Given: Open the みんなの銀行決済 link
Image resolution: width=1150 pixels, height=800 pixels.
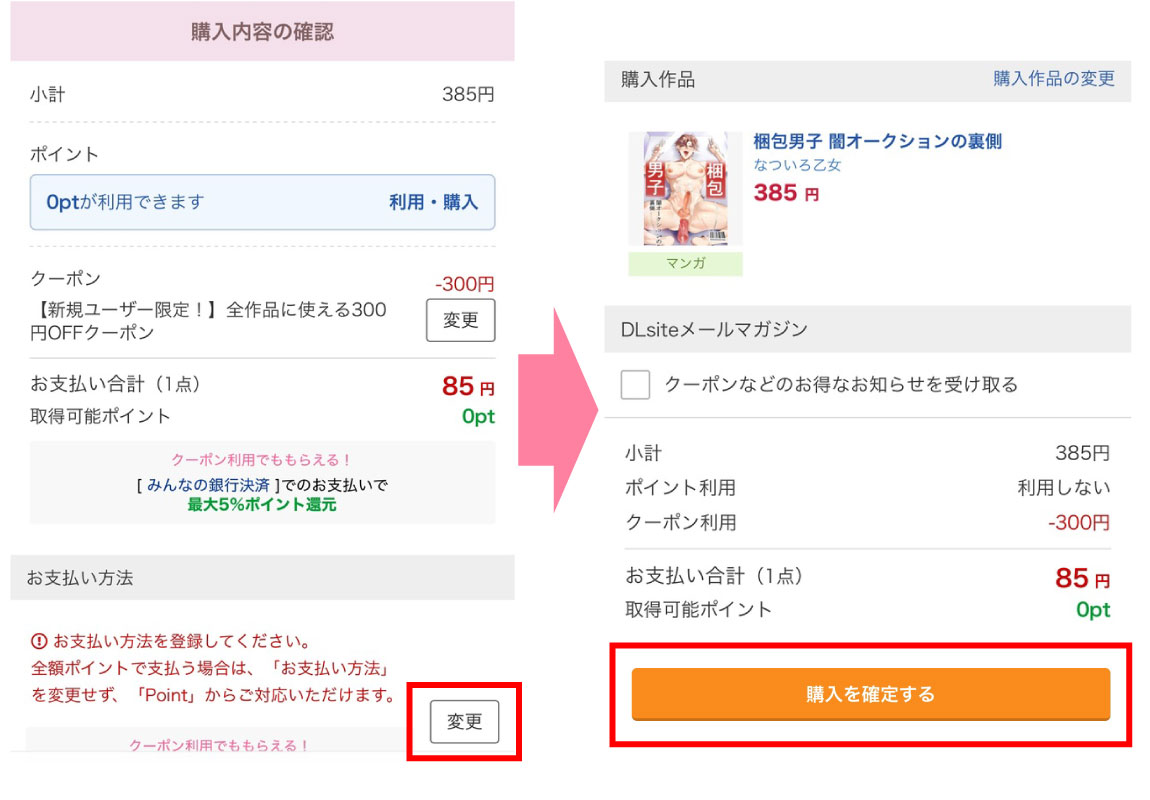Looking at the screenshot, I should point(208,485).
